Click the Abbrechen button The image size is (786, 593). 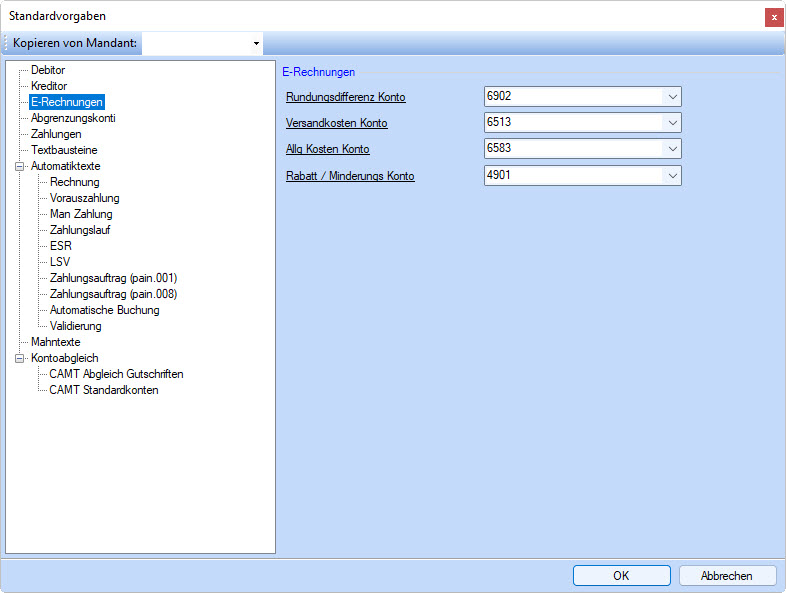[727, 576]
